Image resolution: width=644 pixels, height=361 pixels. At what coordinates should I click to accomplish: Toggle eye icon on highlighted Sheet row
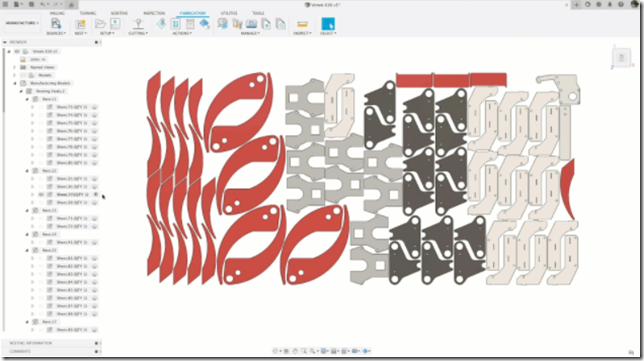point(41,195)
